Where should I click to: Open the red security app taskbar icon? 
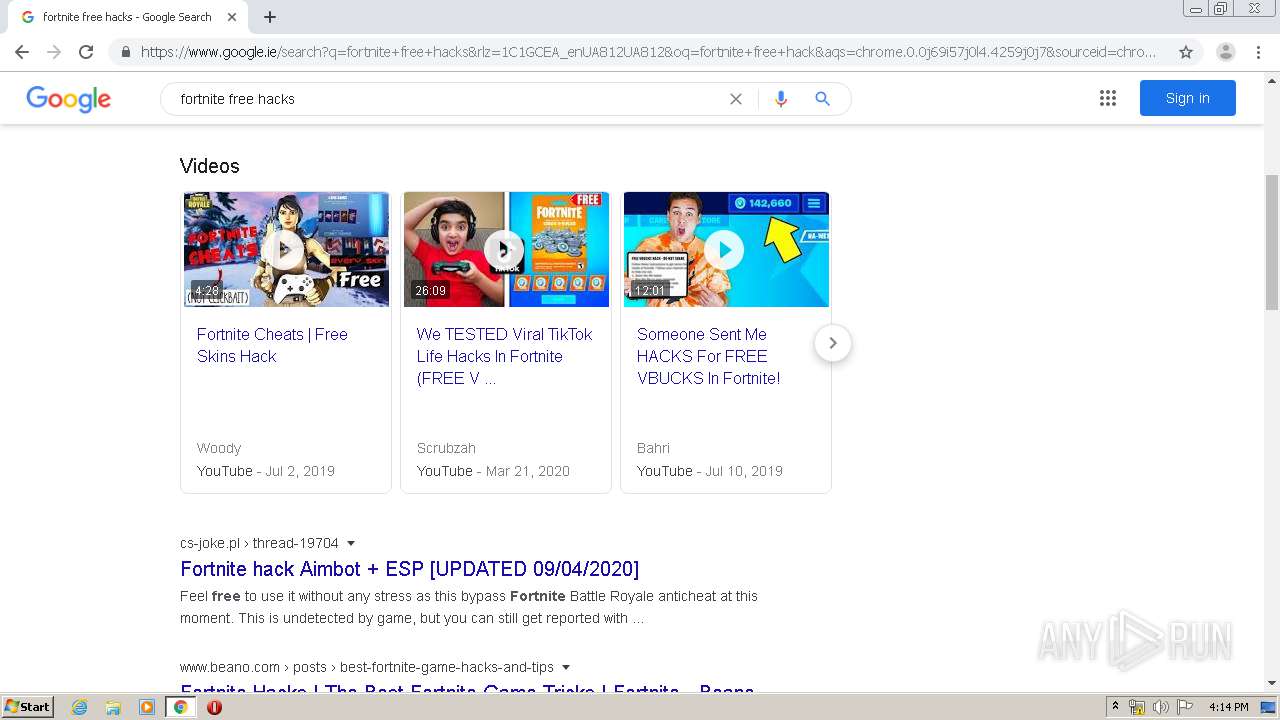coord(214,707)
